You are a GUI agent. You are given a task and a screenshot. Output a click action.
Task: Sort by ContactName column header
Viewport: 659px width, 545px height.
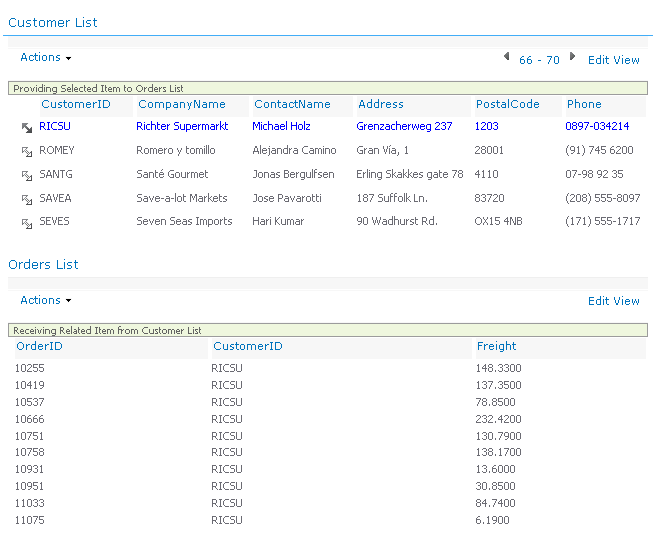[x=293, y=104]
